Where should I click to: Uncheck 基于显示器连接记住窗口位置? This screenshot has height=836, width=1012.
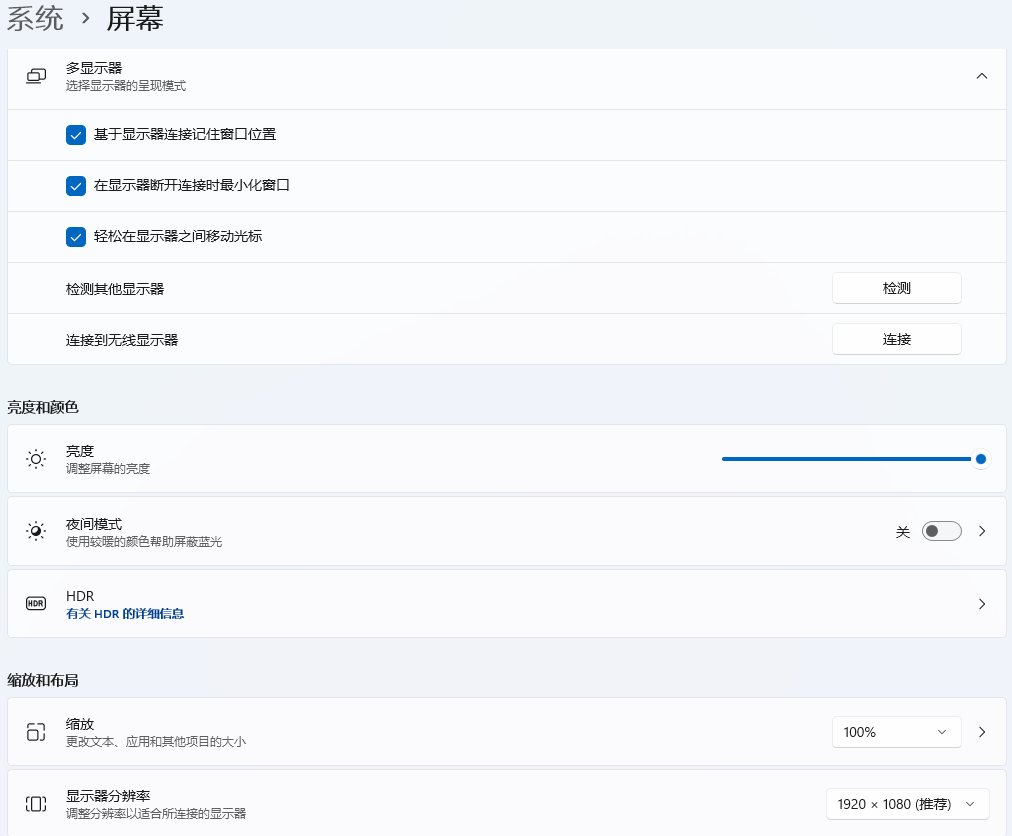click(76, 135)
